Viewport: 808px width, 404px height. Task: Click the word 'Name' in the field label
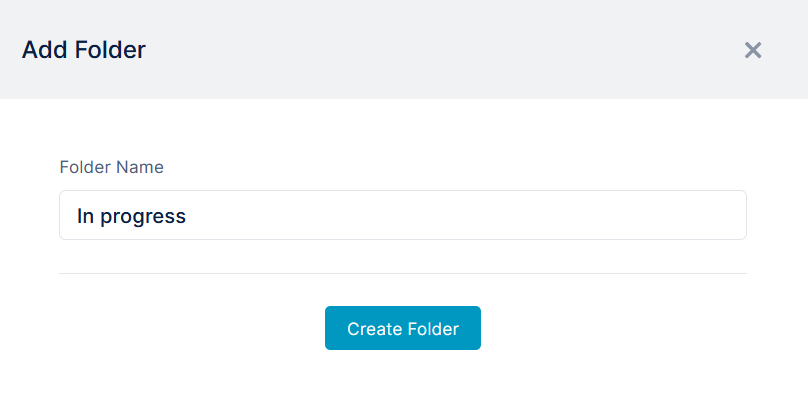pos(140,167)
